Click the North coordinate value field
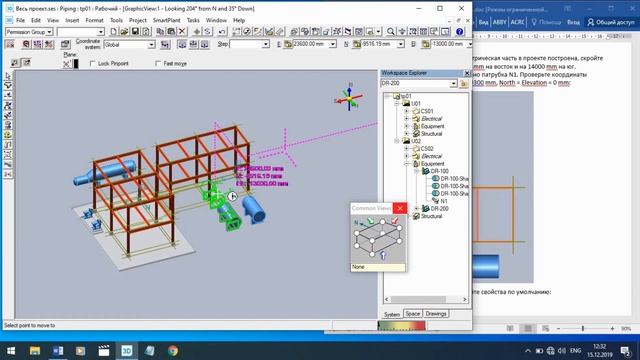This screenshot has width=640, height=360. [x=380, y=44]
